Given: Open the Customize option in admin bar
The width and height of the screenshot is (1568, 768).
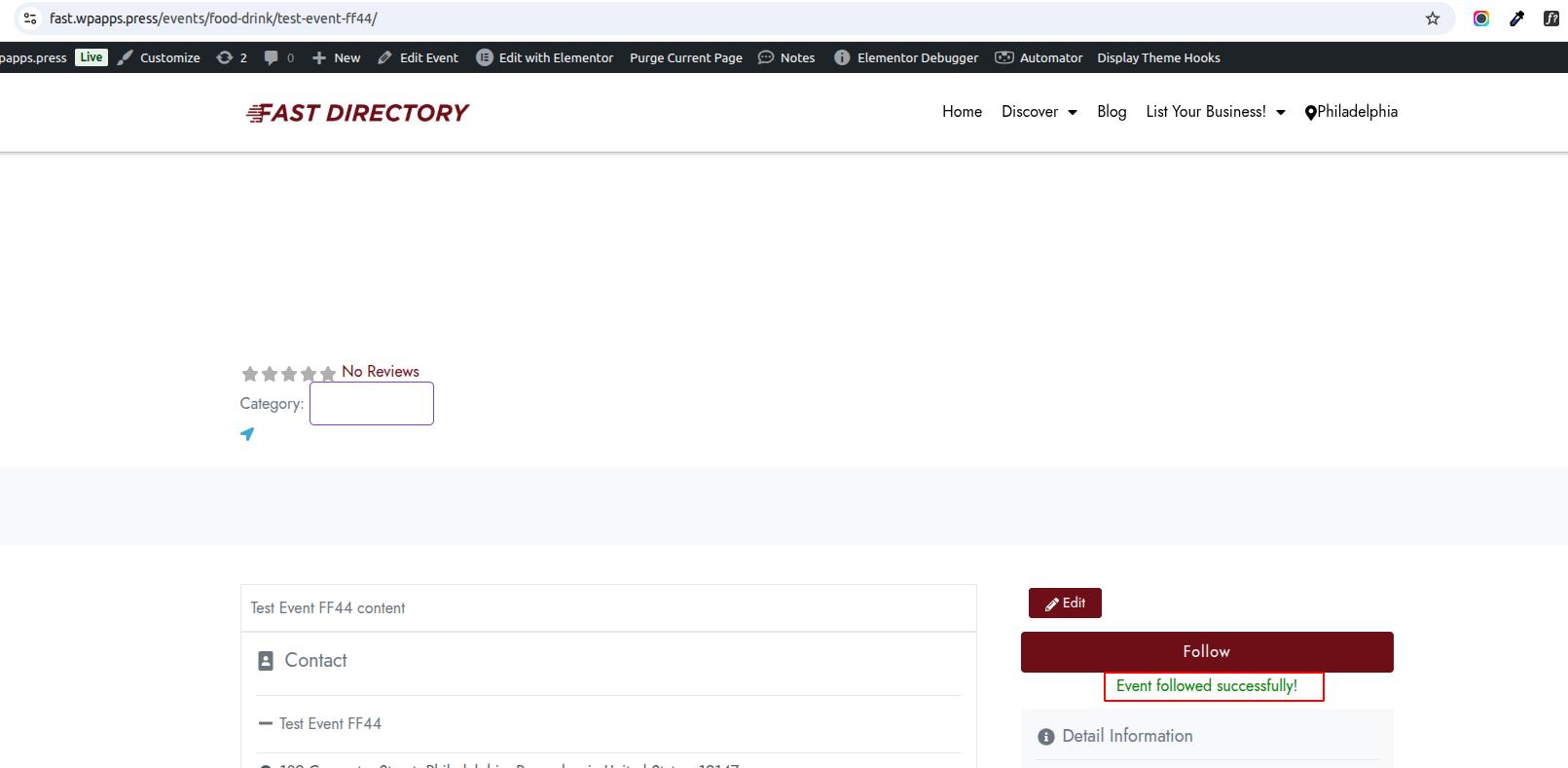Looking at the screenshot, I should coord(159,57).
